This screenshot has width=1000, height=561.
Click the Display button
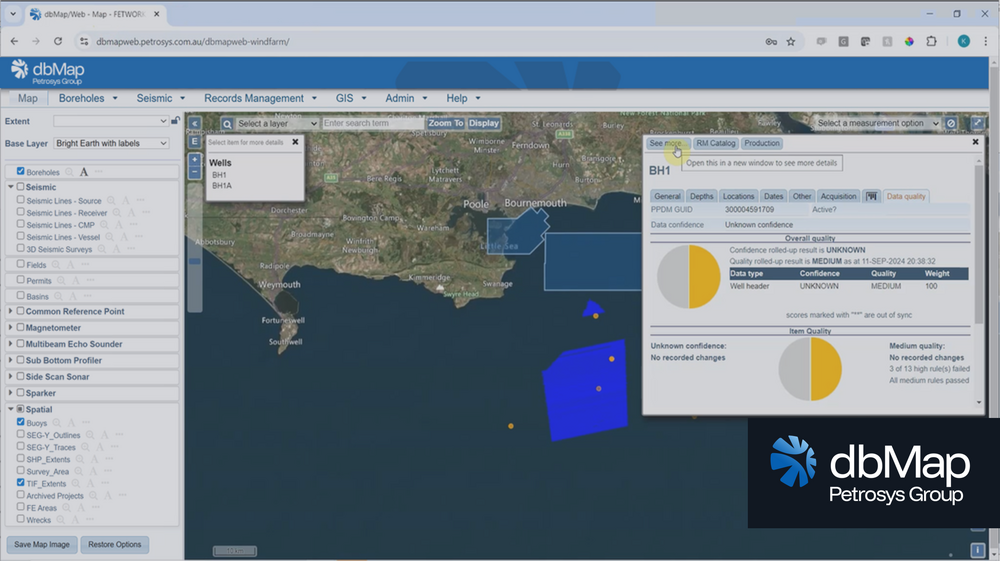pos(484,123)
